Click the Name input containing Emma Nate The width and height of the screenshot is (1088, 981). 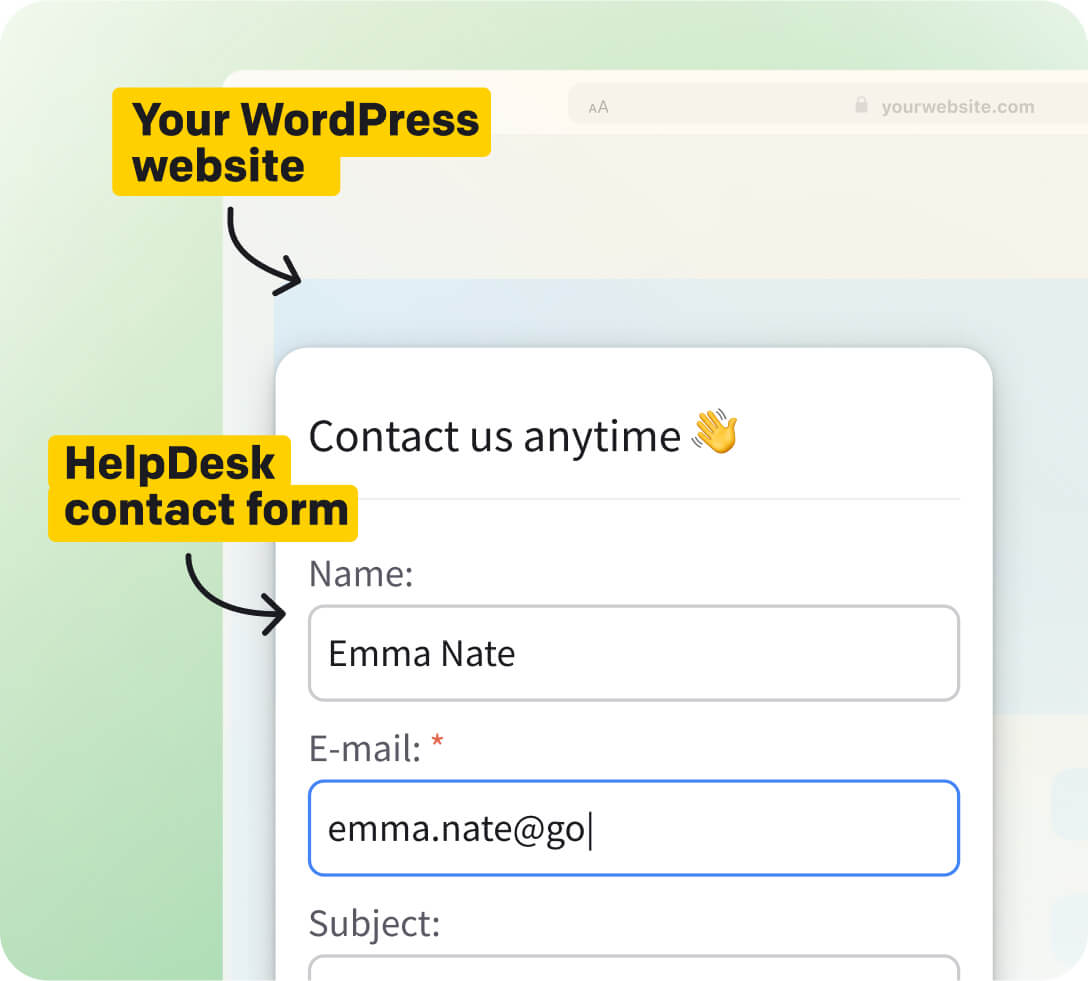[633, 653]
